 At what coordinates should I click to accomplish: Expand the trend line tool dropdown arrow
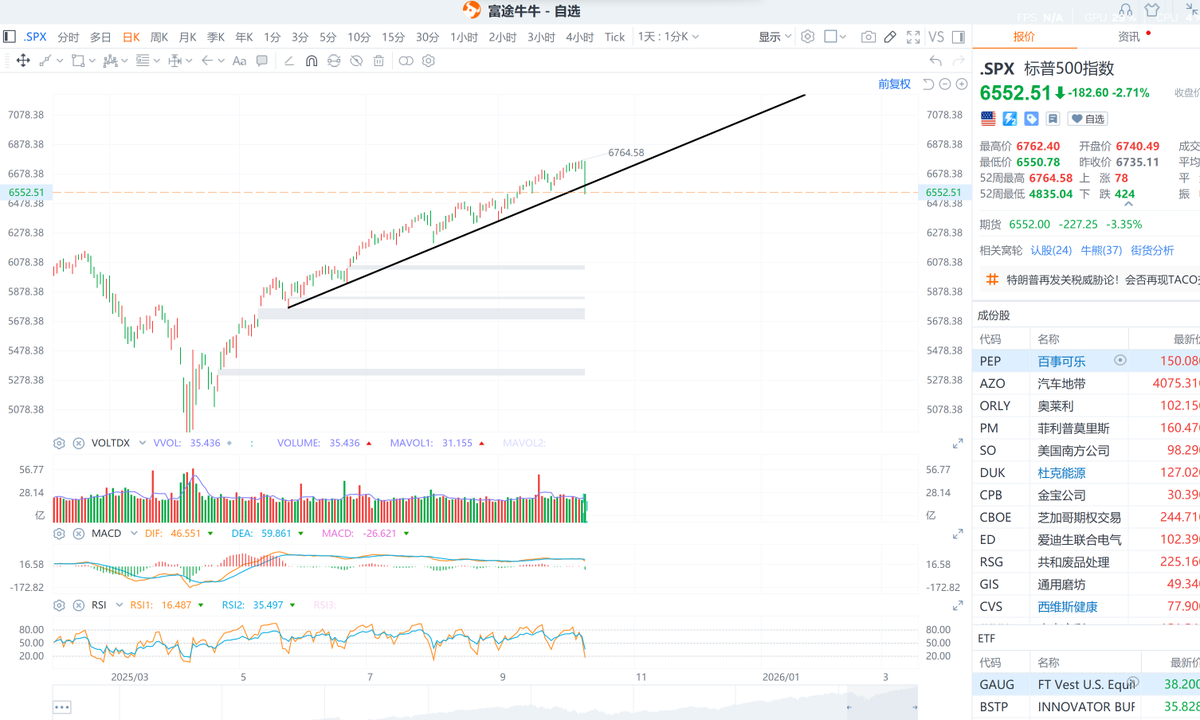(x=60, y=61)
